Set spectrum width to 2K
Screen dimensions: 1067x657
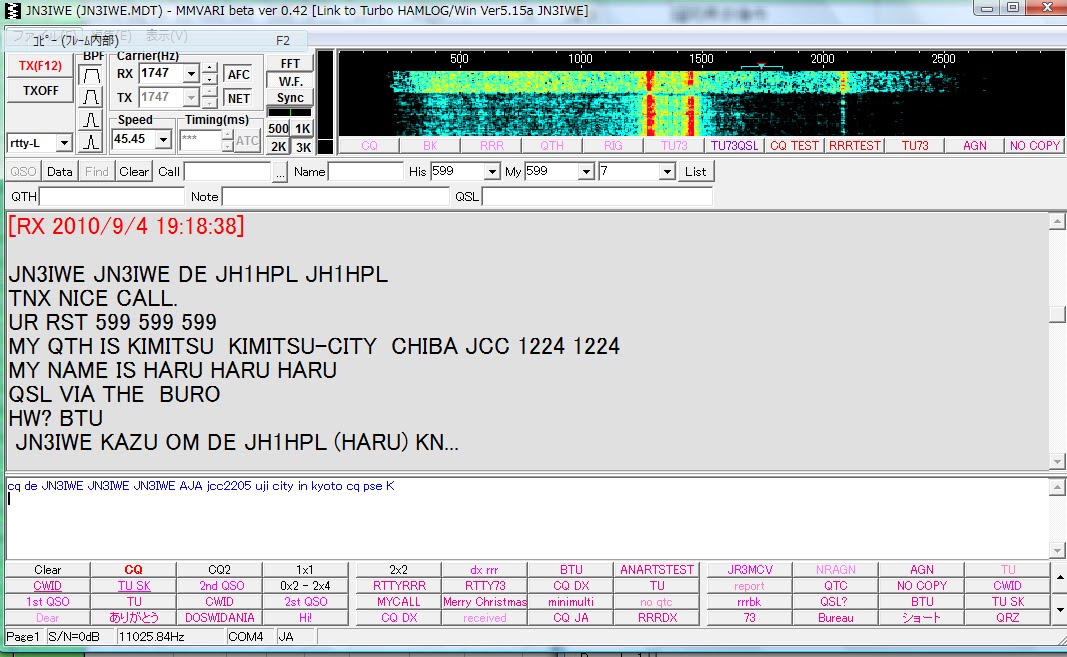tap(278, 146)
